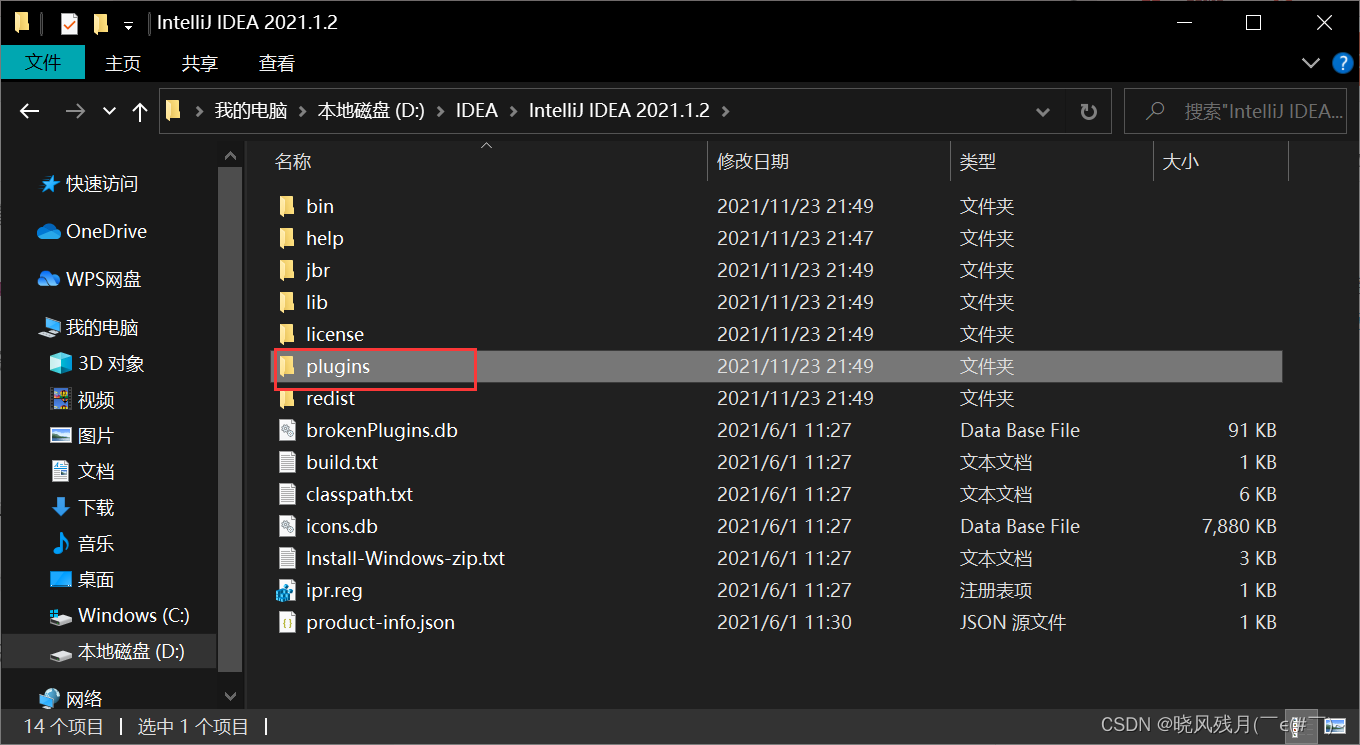This screenshot has height=745, width=1360.
Task: Click the New folder quick access icon
Action: click(100, 22)
